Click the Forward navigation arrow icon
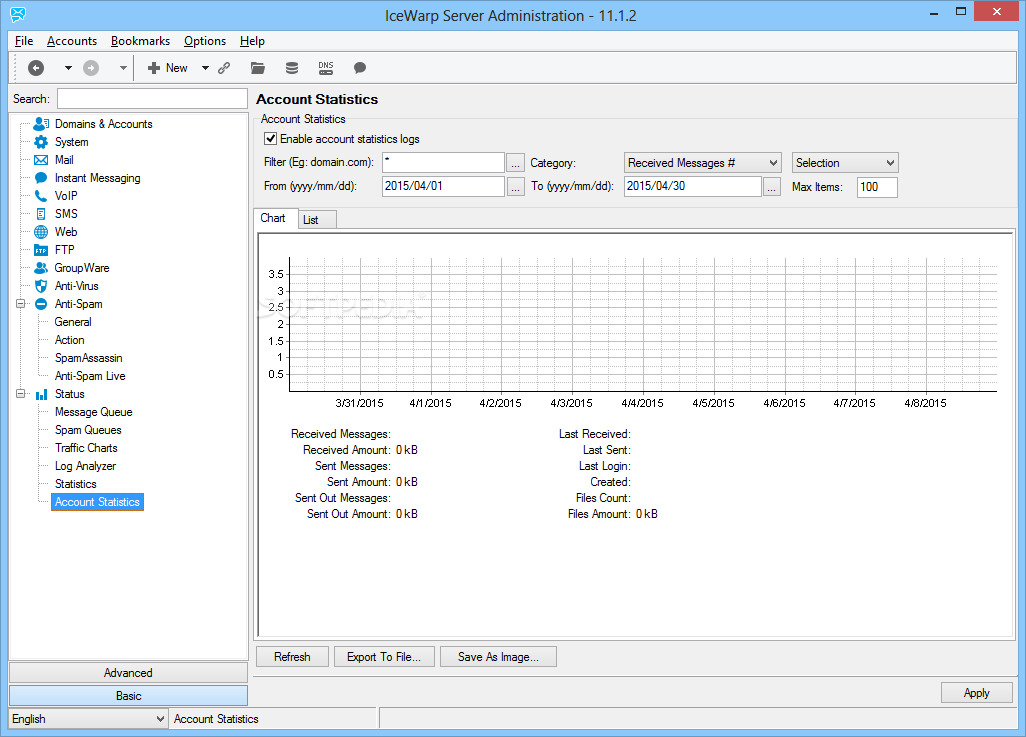Viewport: 1026px width, 737px height. pyautogui.click(x=91, y=68)
